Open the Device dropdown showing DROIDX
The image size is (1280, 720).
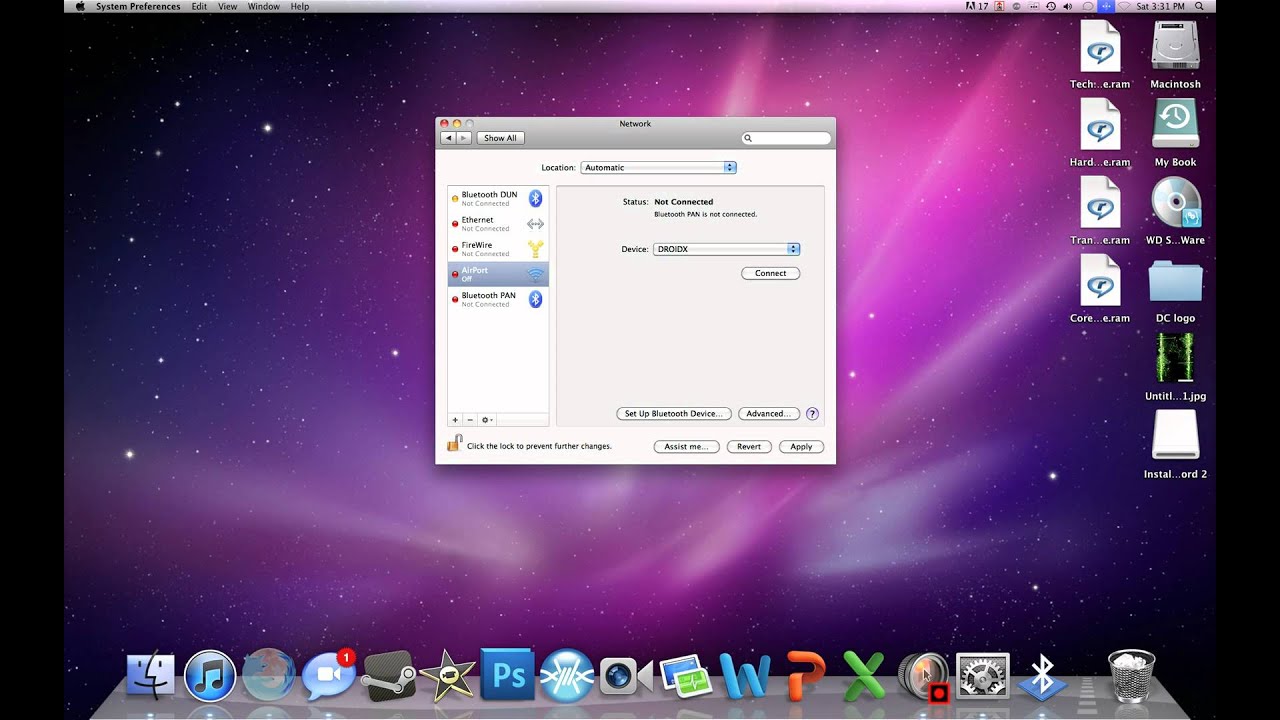click(726, 249)
